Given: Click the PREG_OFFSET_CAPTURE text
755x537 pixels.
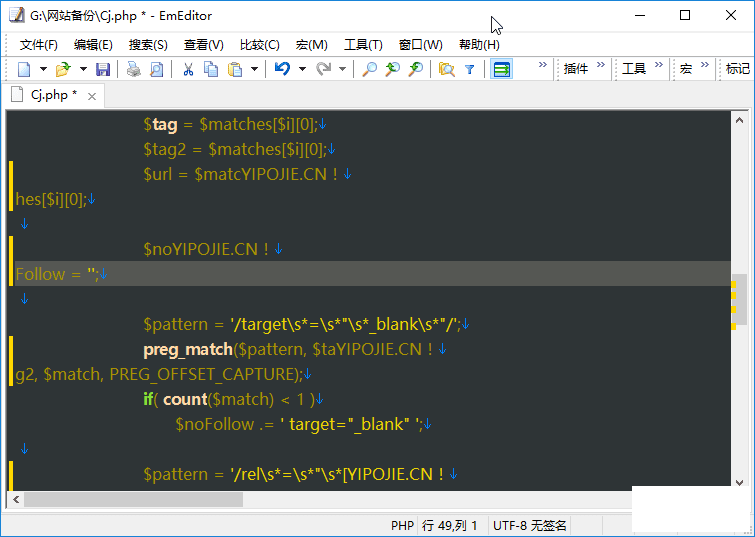Looking at the screenshot, I should click(202, 375).
